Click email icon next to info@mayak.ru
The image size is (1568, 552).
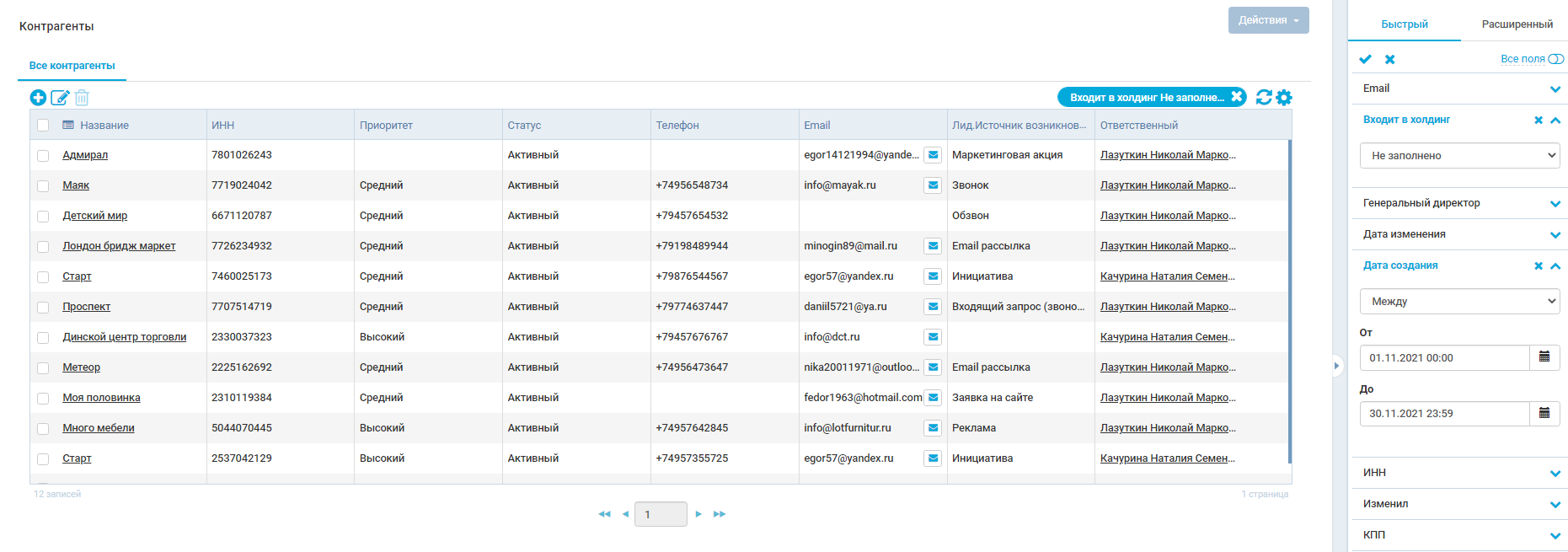point(933,185)
